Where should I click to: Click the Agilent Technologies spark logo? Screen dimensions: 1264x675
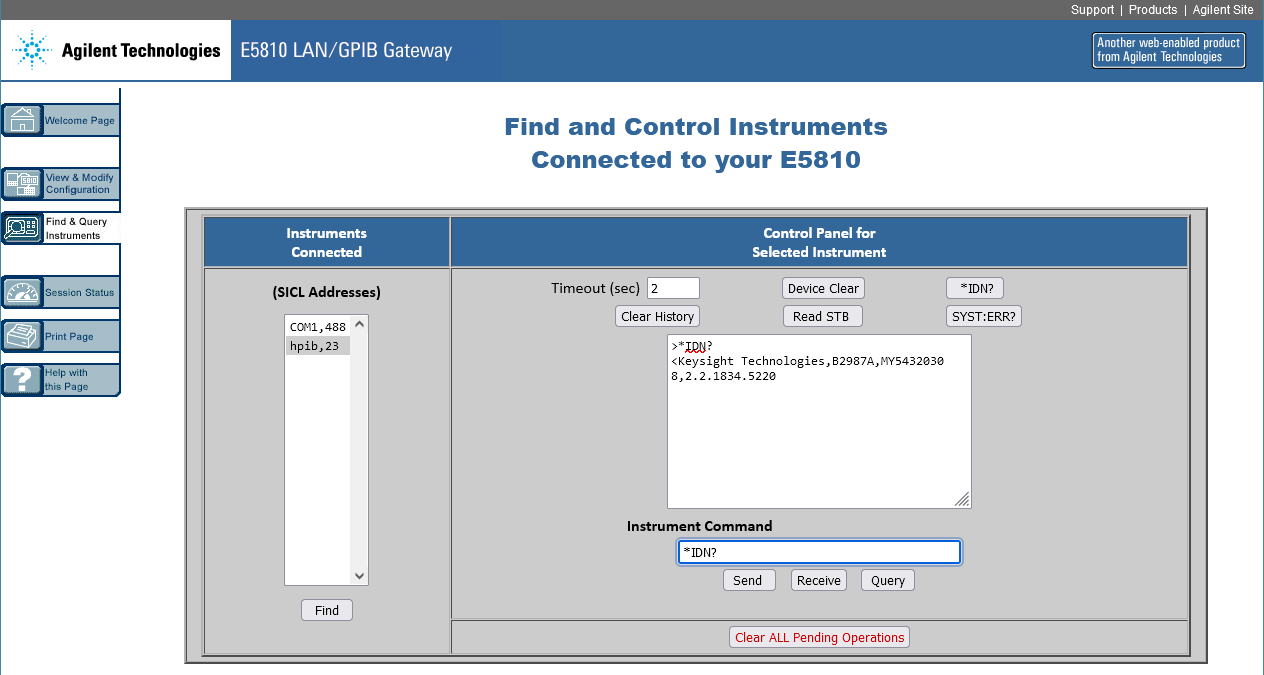pyautogui.click(x=33, y=50)
